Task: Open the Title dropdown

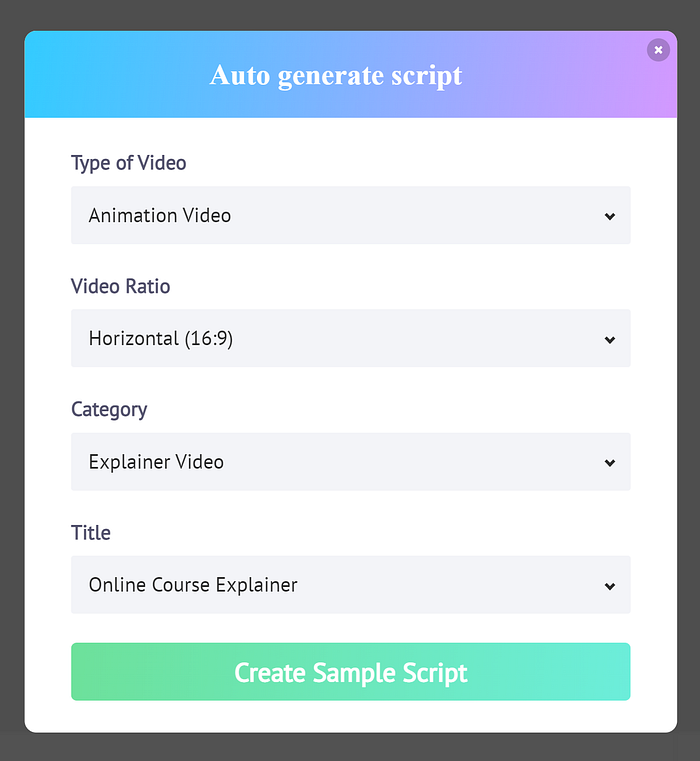Action: coord(350,585)
